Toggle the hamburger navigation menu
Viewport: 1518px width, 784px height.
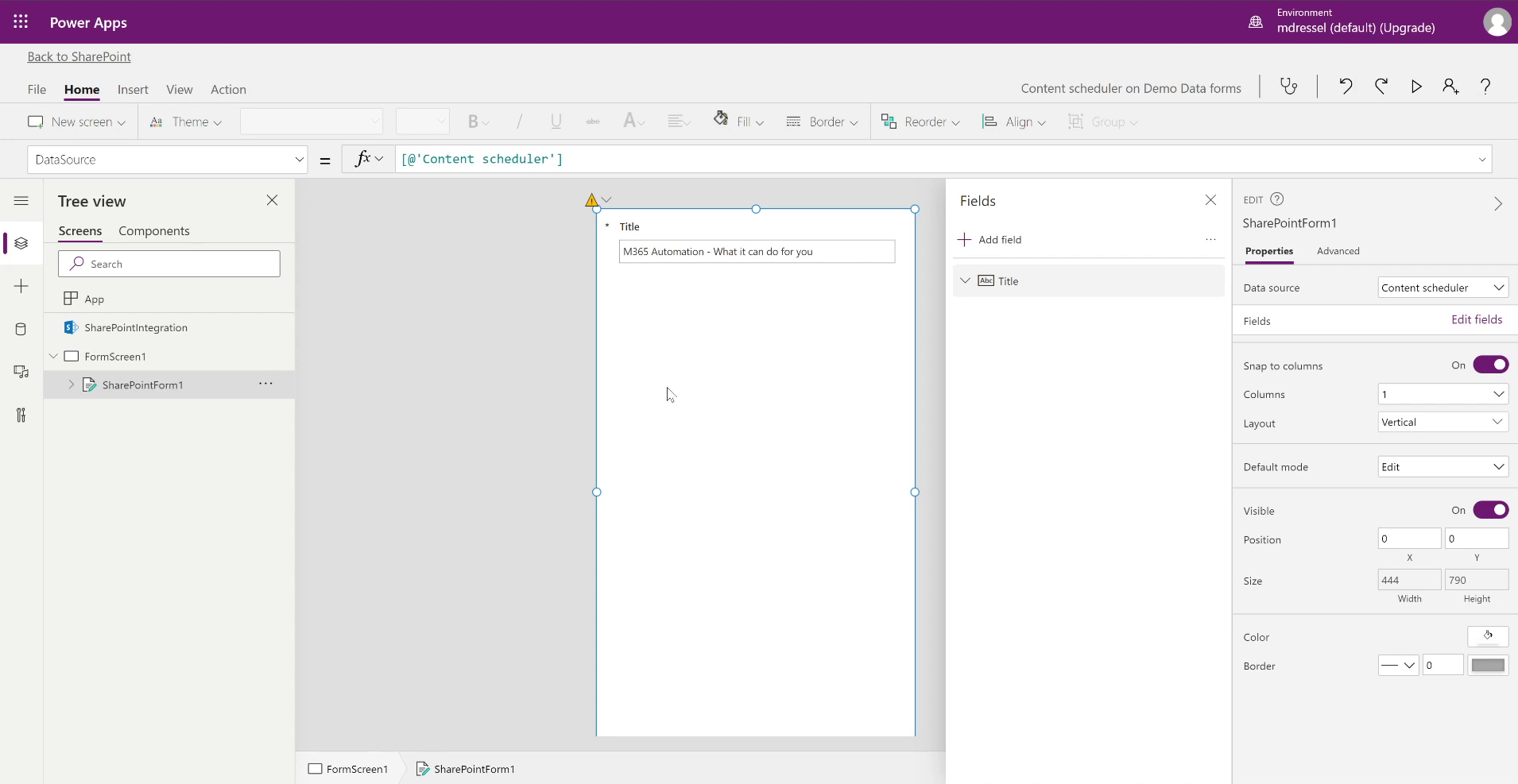point(21,201)
